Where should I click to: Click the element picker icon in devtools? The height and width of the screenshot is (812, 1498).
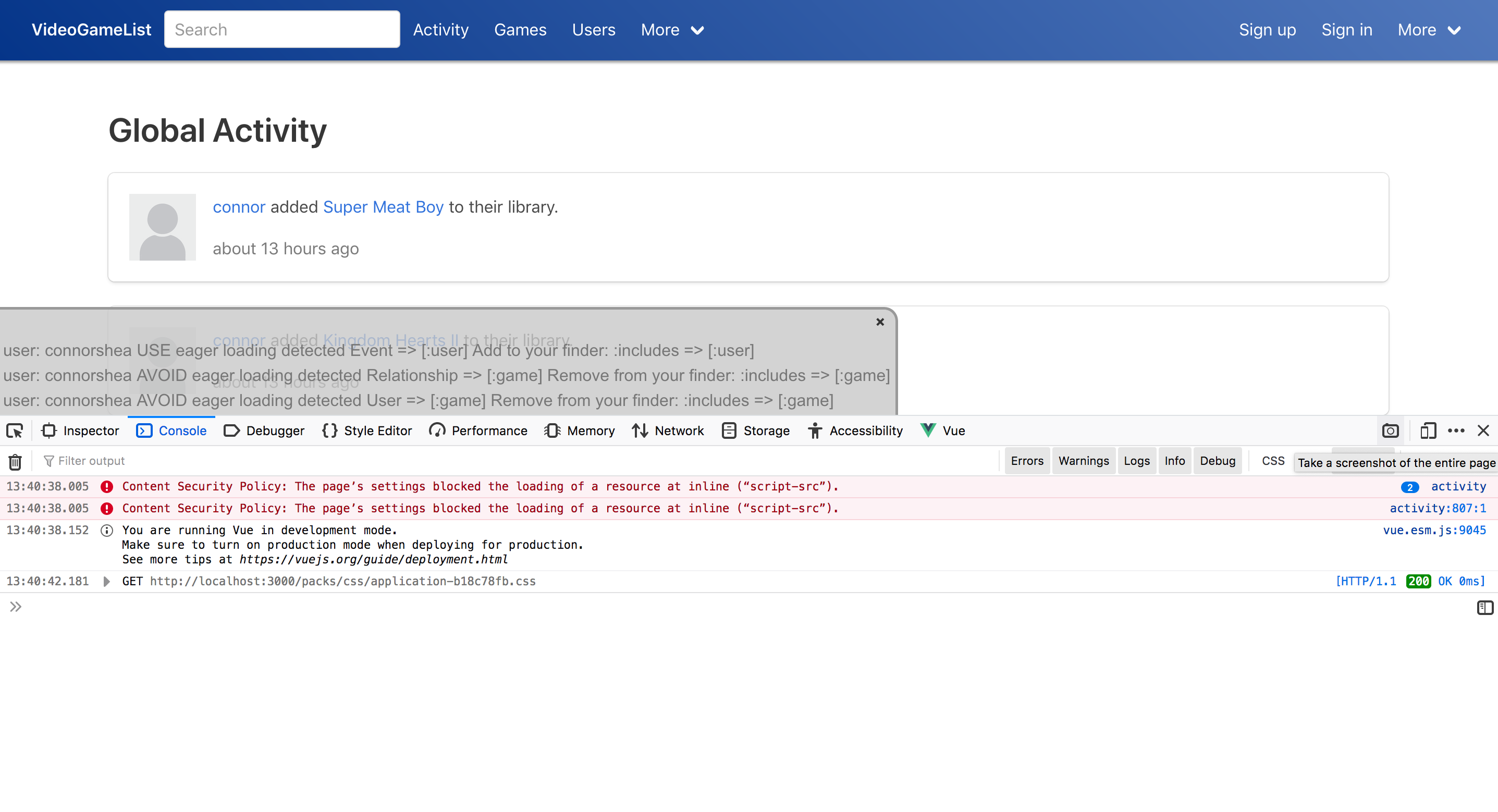click(x=15, y=430)
